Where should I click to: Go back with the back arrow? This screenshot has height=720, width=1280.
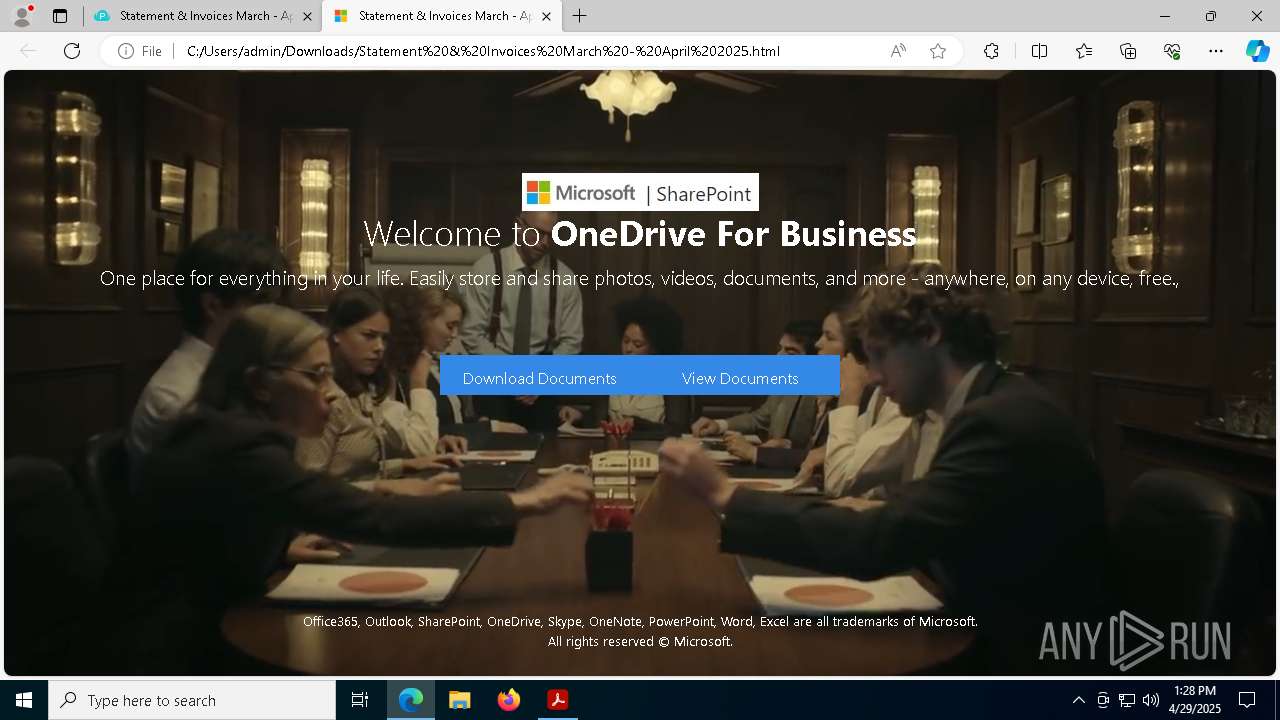[28, 51]
